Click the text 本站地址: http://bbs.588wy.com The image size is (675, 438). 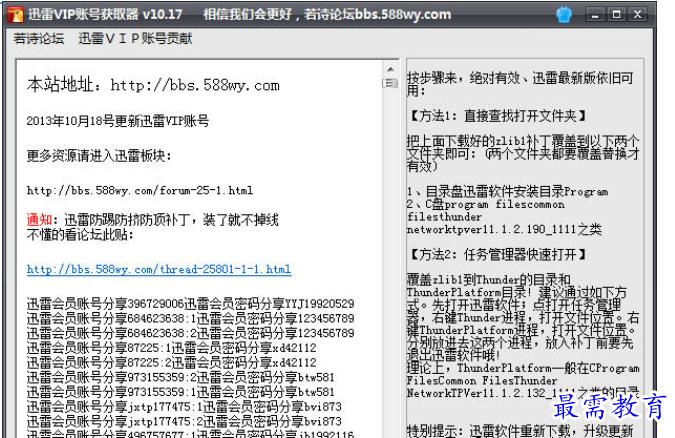pyautogui.click(x=153, y=85)
